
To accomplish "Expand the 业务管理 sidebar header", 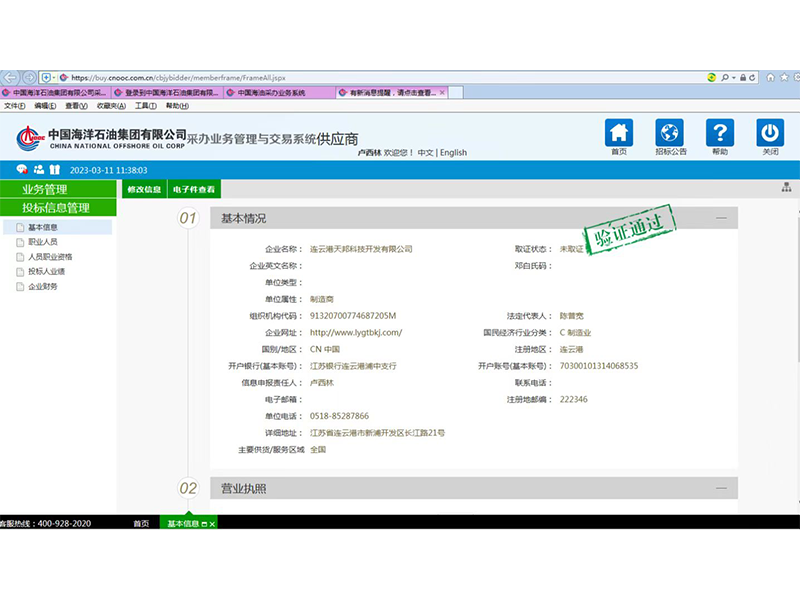I will click(58, 189).
